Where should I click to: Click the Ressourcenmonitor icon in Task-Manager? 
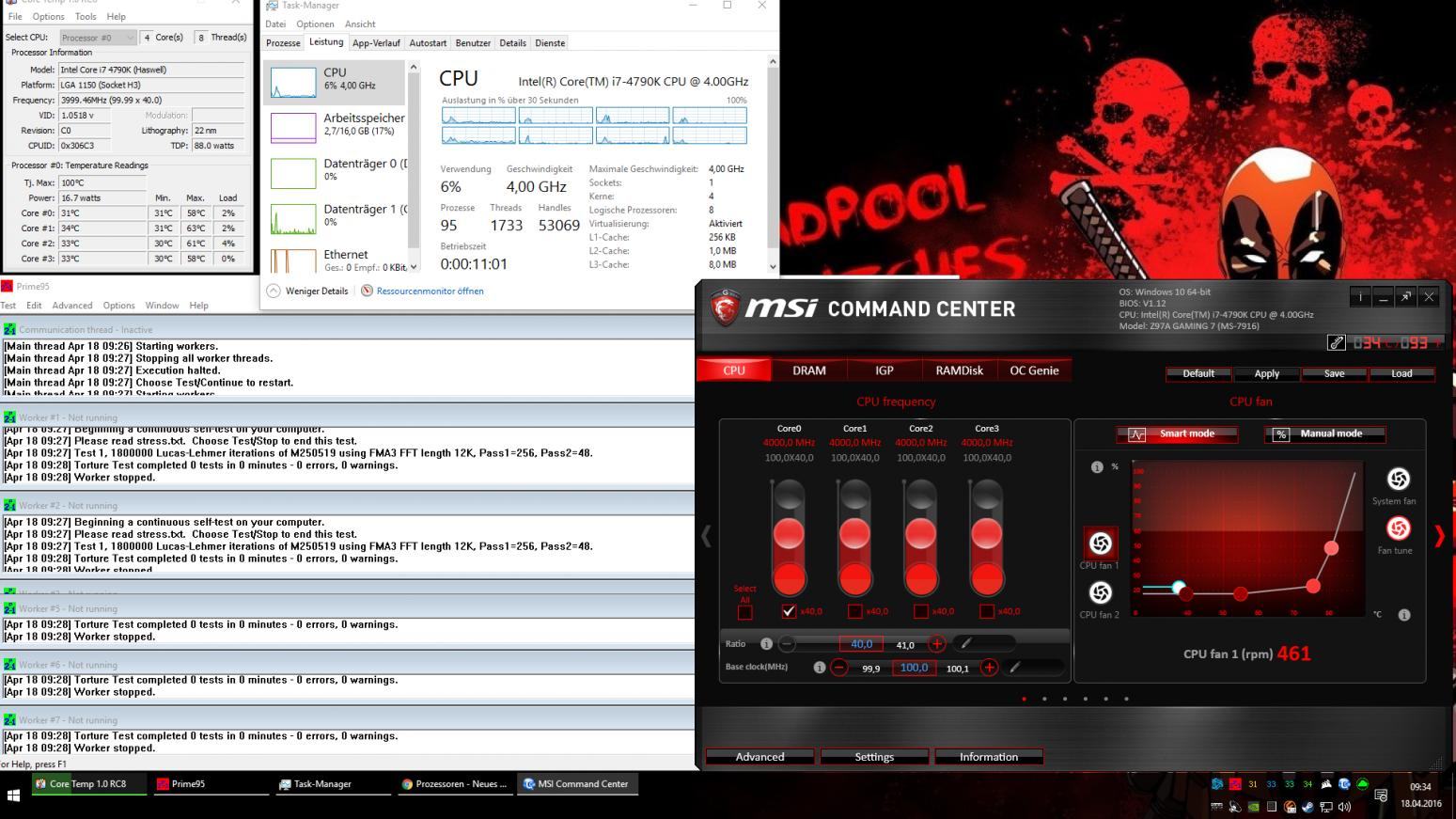point(367,291)
